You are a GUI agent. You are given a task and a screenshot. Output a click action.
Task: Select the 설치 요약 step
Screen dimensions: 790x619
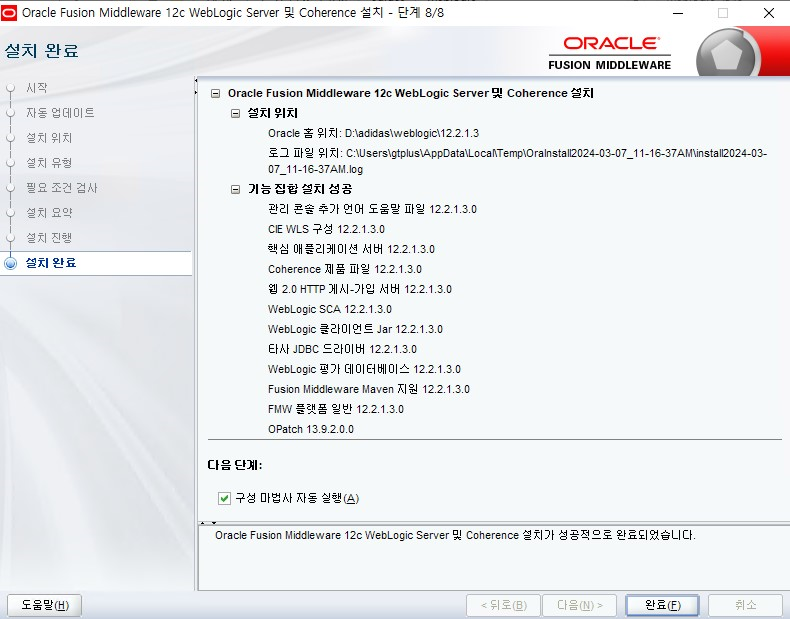(x=49, y=213)
